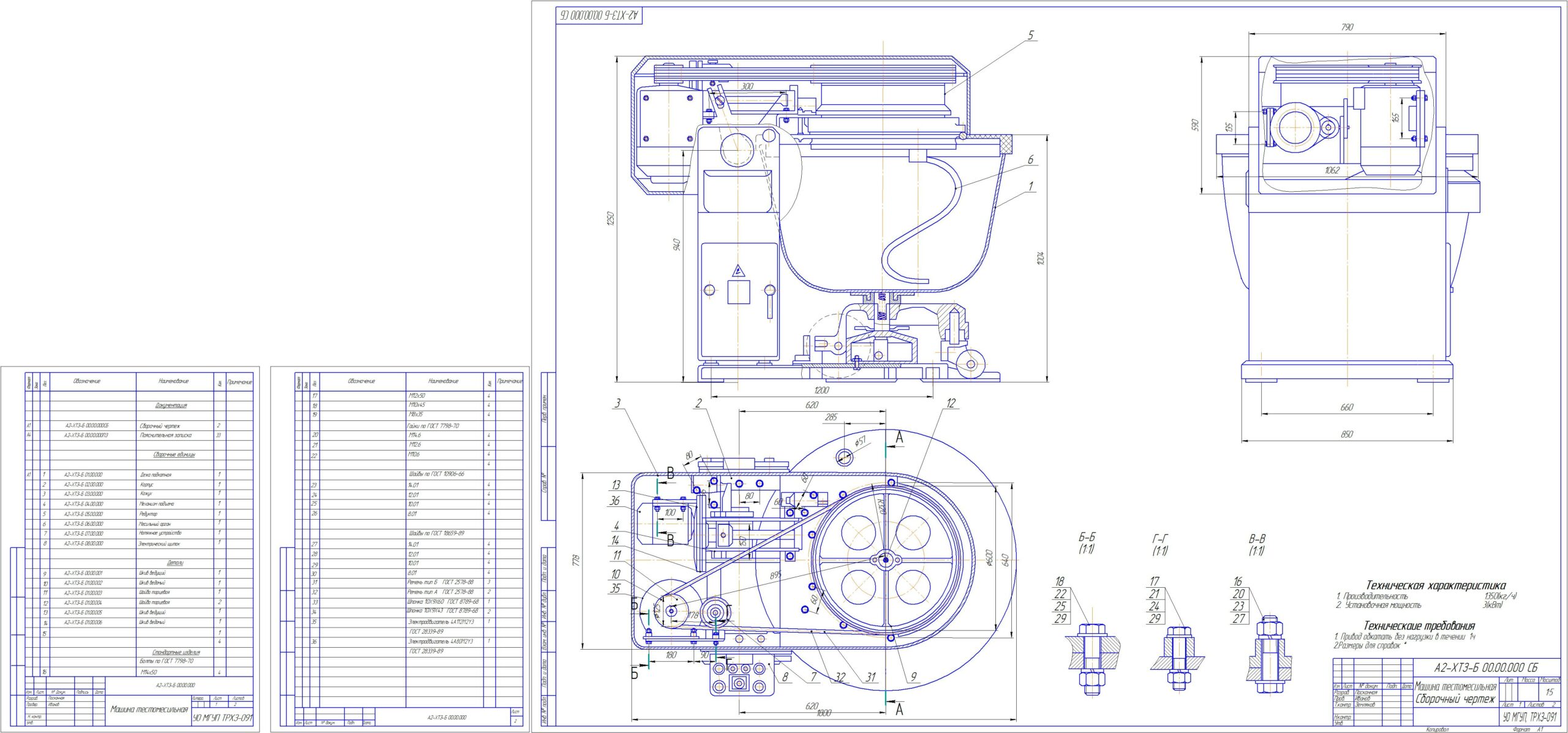Click the 590 height dimension in end view
The image size is (1568, 733).
pos(1195,125)
